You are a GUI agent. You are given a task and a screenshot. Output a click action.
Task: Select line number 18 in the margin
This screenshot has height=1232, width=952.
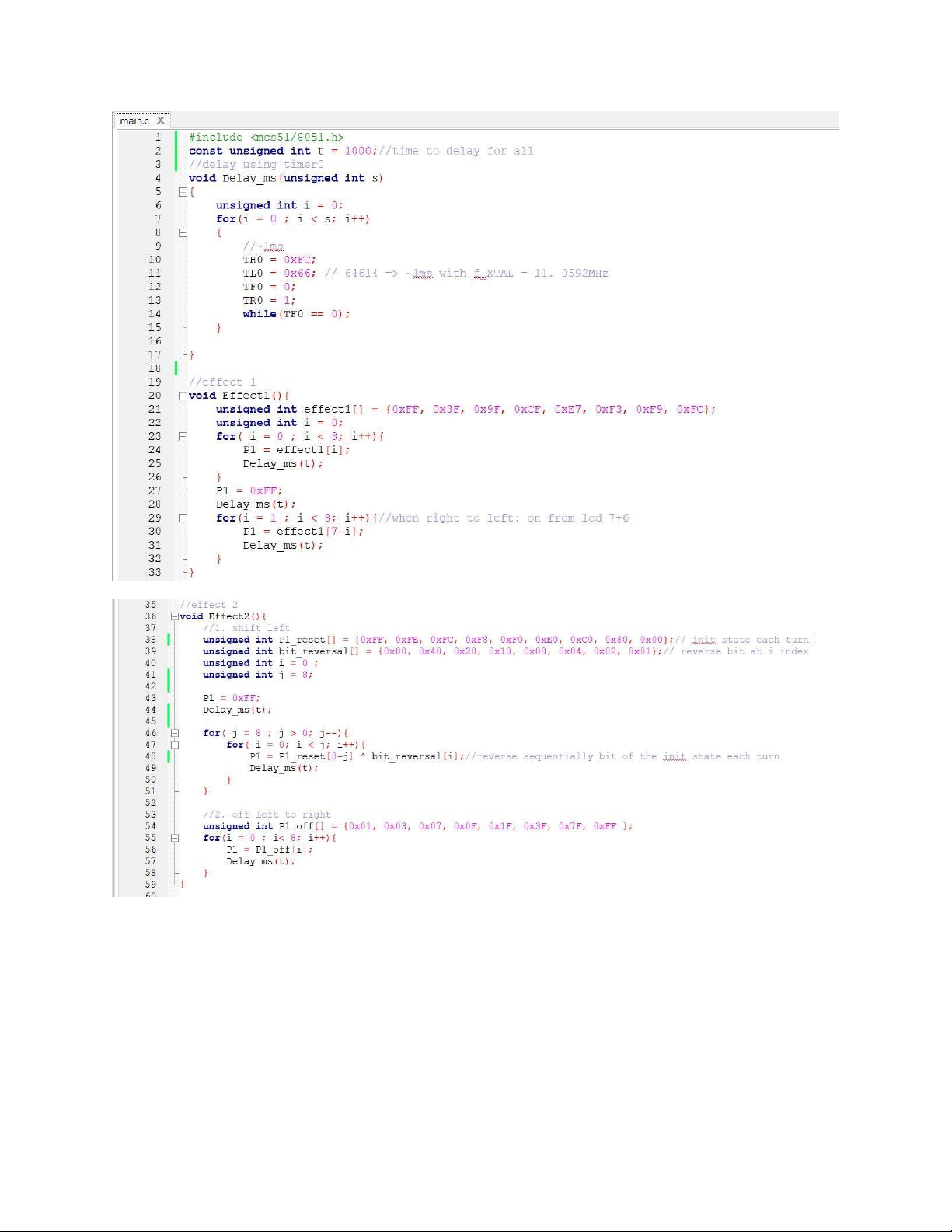pyautogui.click(x=155, y=368)
